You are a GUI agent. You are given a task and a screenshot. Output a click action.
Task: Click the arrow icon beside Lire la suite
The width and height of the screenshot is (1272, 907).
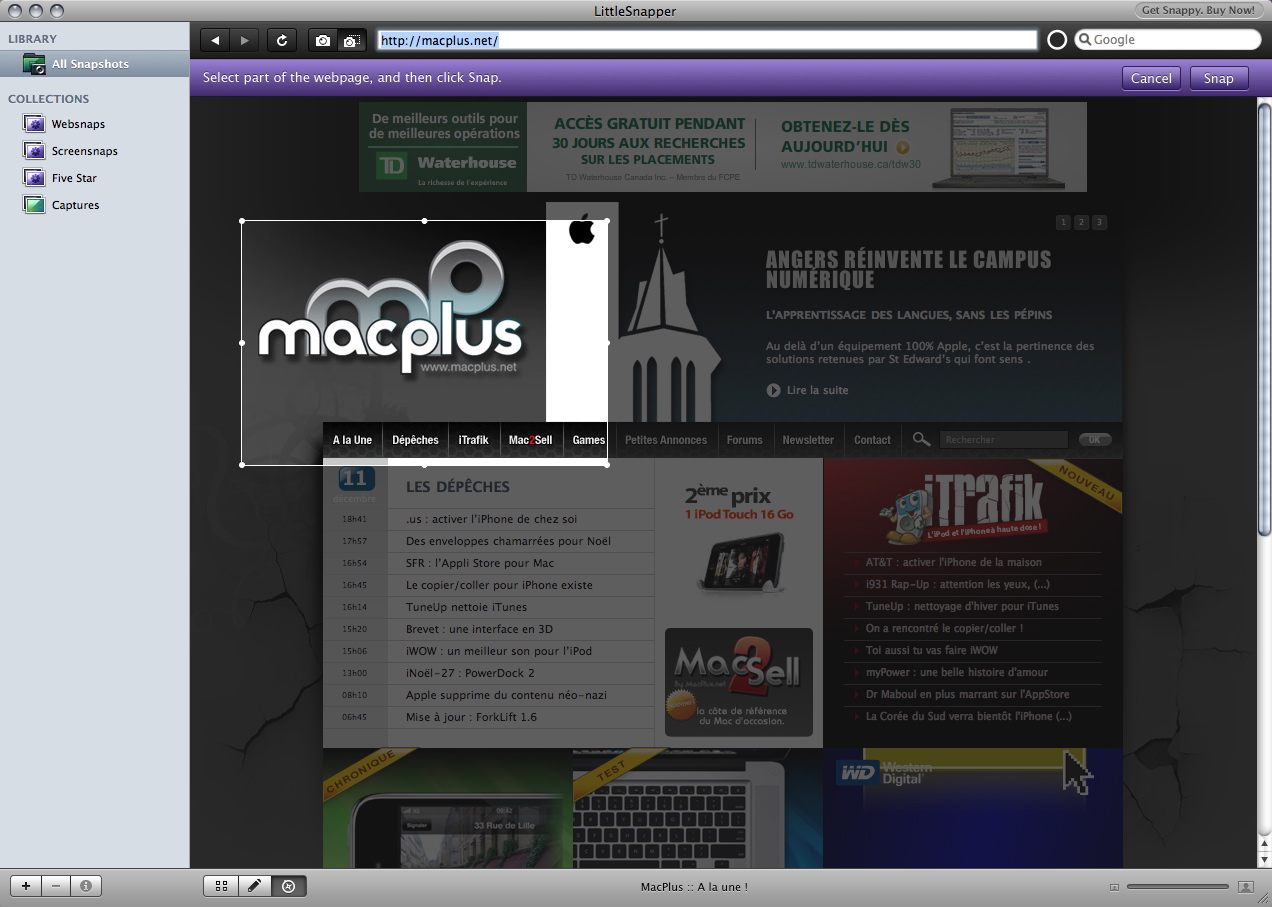coord(773,390)
